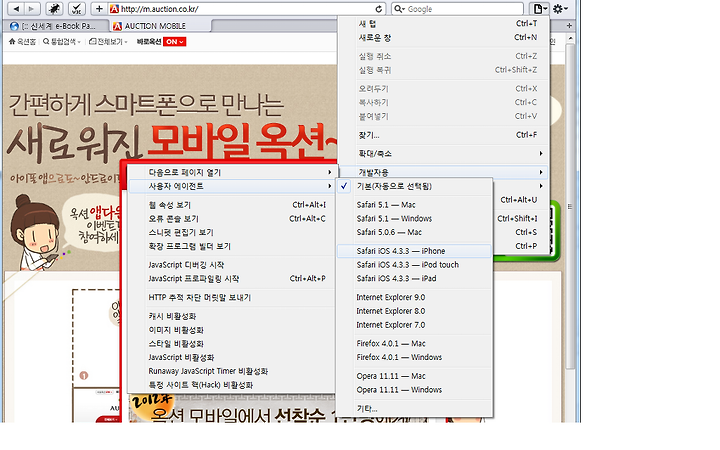Select Safari 5.0.6 — Mac agent
Screen dimensions: 720x450
415,232
